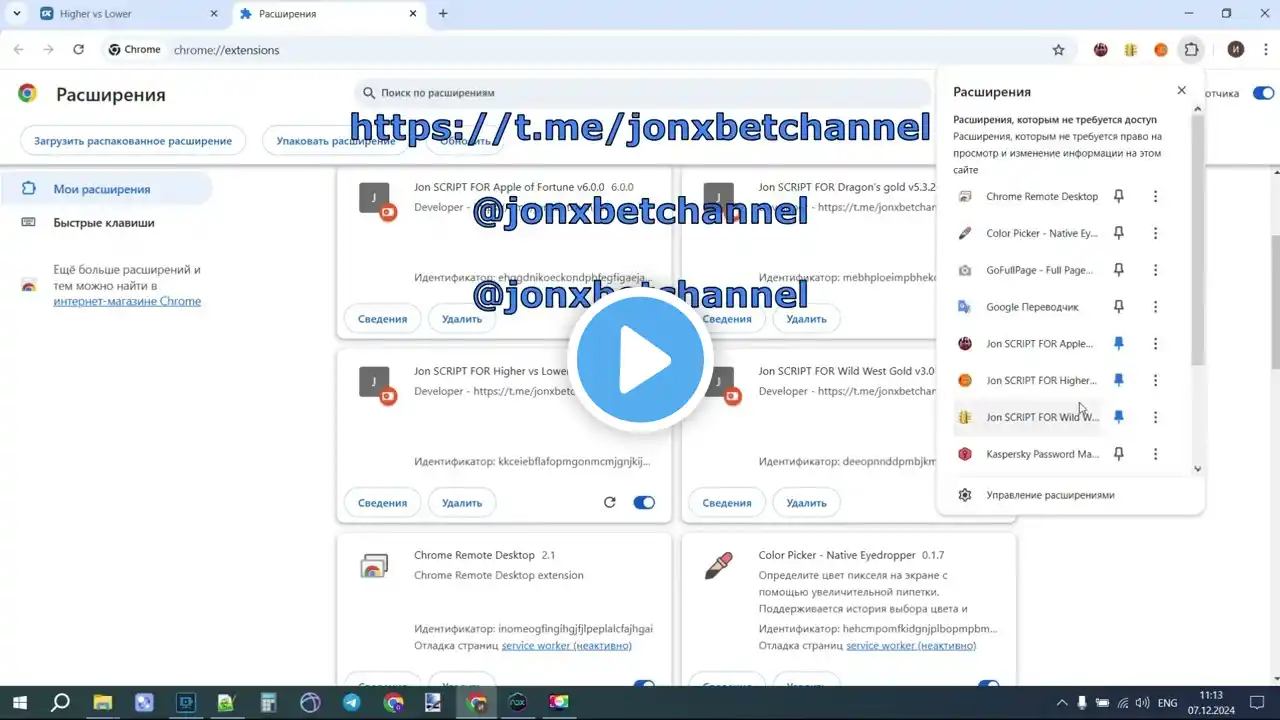Open a new tab with plus button
Screen dimensions: 1280x720
[443, 14]
